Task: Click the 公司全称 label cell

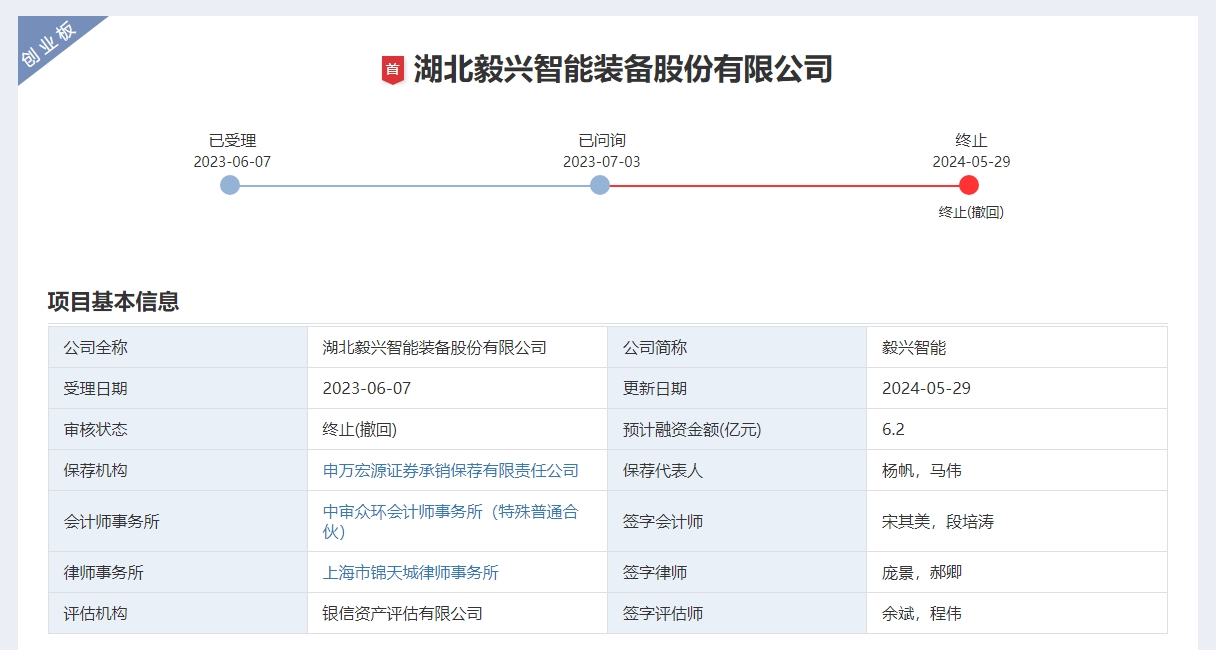Action: pos(178,348)
